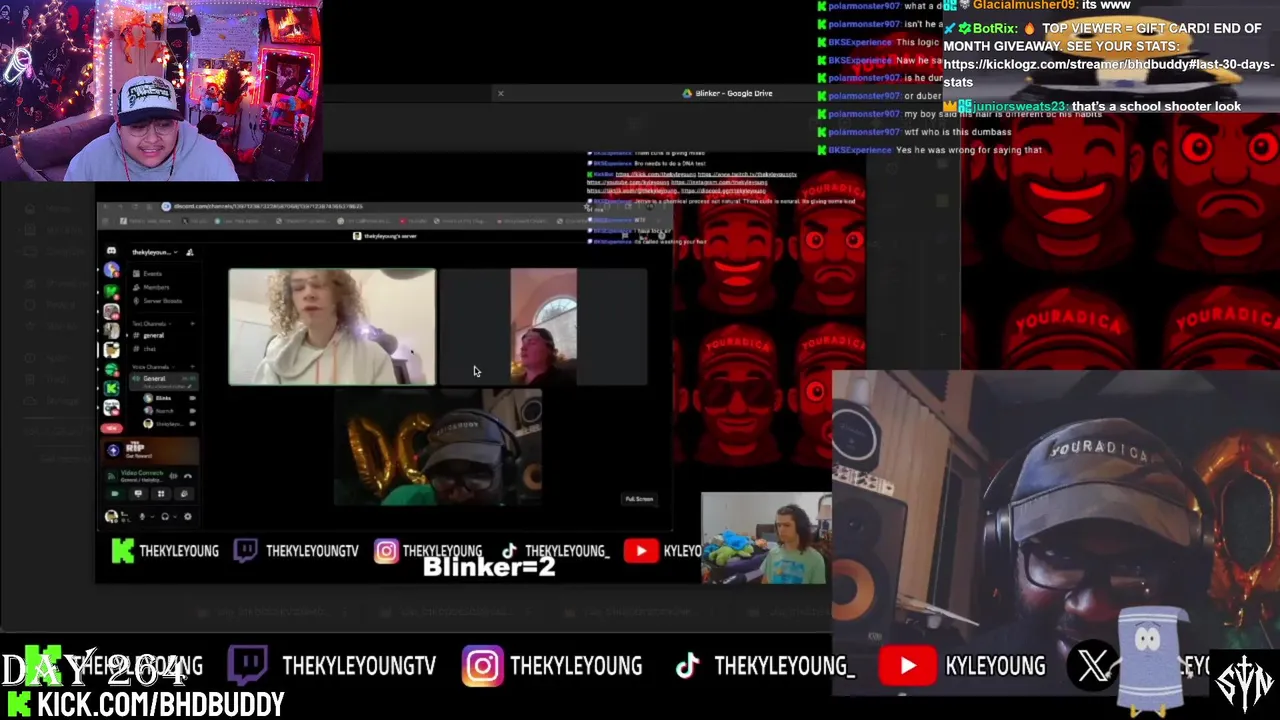The height and width of the screenshot is (720, 1280).
Task: Disconnect from the voice call
Action: (x=188, y=476)
